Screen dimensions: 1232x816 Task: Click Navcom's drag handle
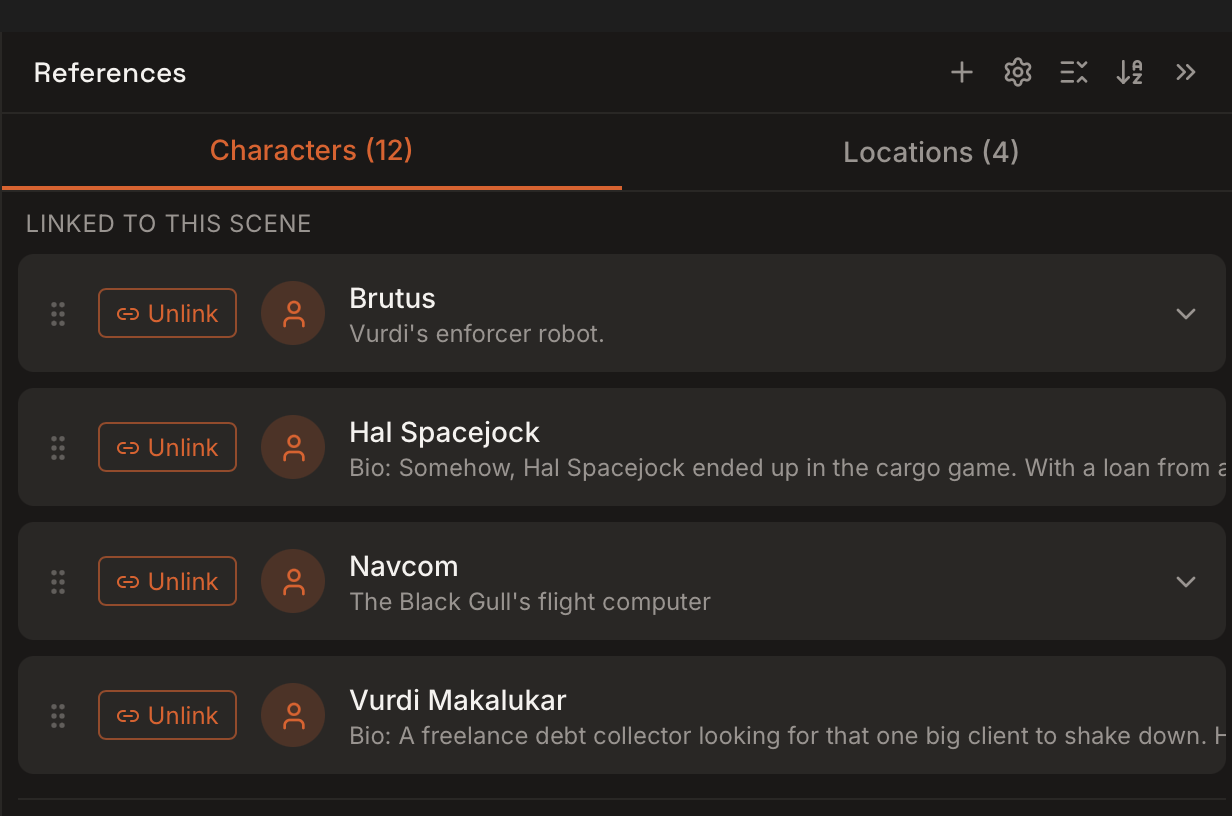(57, 581)
